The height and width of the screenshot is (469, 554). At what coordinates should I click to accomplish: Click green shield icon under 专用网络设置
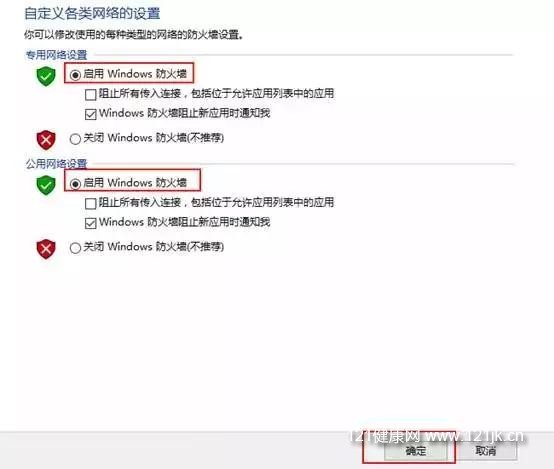[46, 76]
